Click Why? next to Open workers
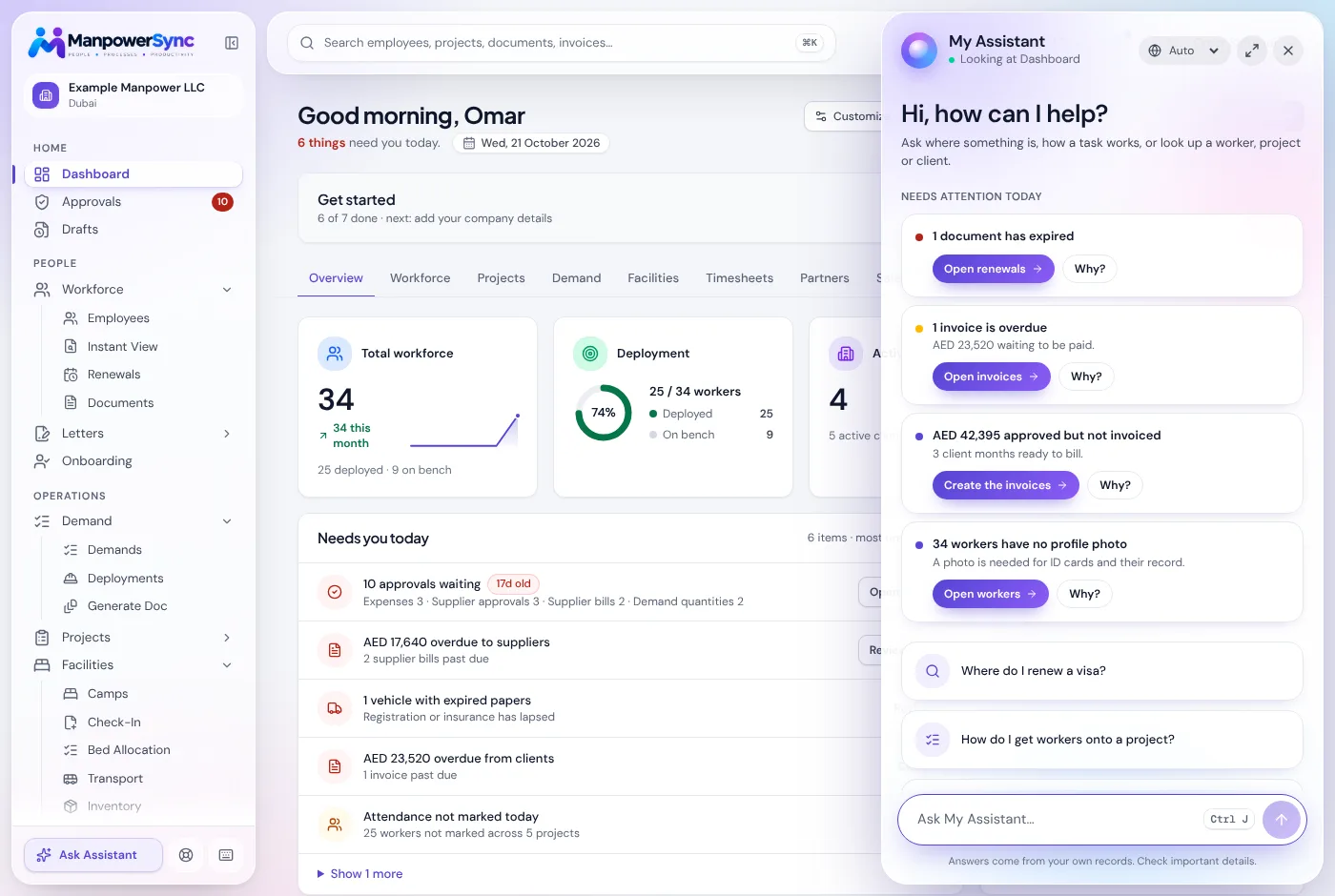The height and width of the screenshot is (896, 1335). (1084, 594)
